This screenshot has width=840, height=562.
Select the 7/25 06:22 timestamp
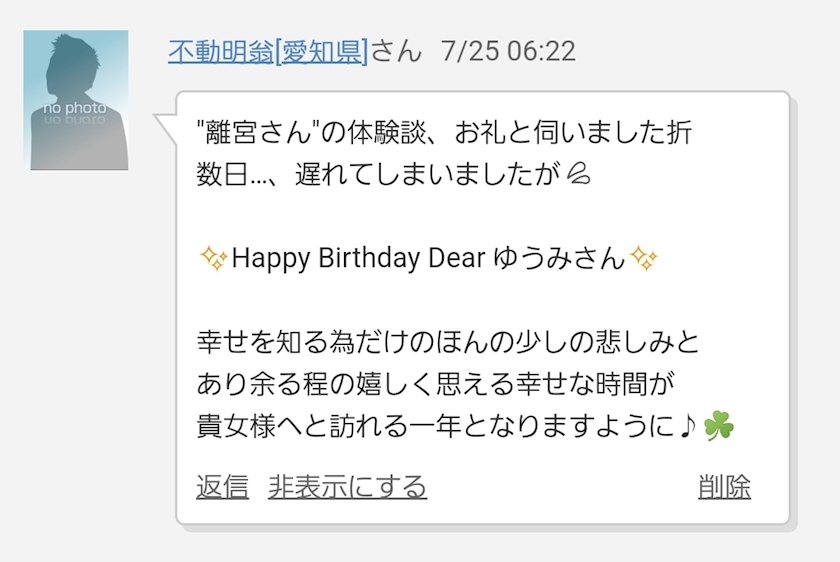coord(508,50)
